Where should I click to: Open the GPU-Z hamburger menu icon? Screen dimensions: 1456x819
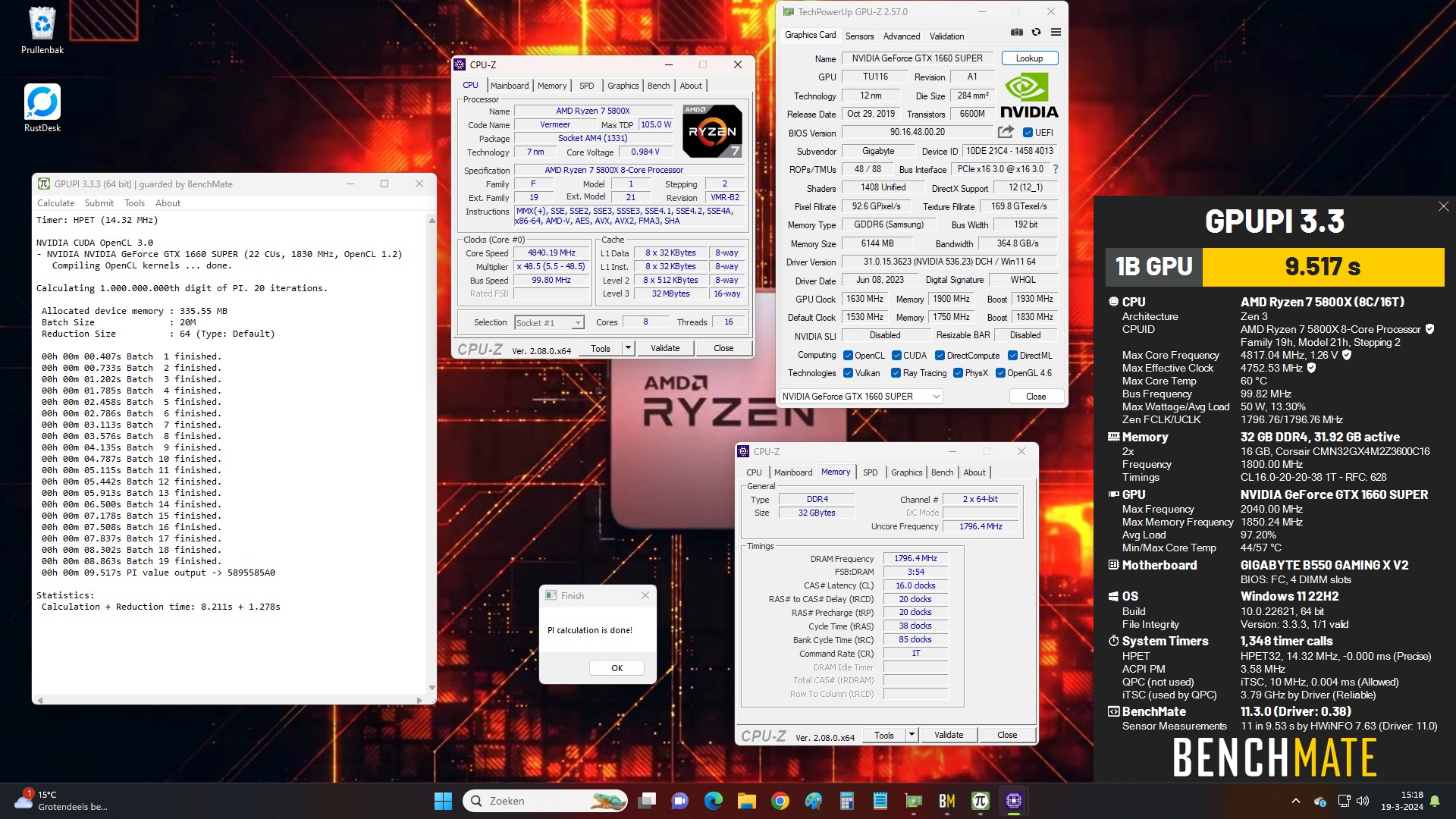[1056, 33]
